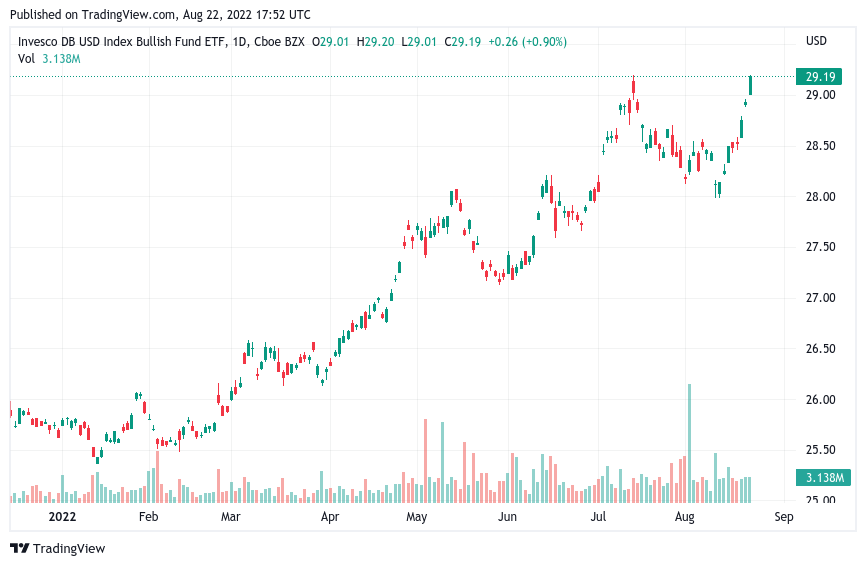Click the O29.01 open value
The image size is (866, 566).
pos(331,42)
